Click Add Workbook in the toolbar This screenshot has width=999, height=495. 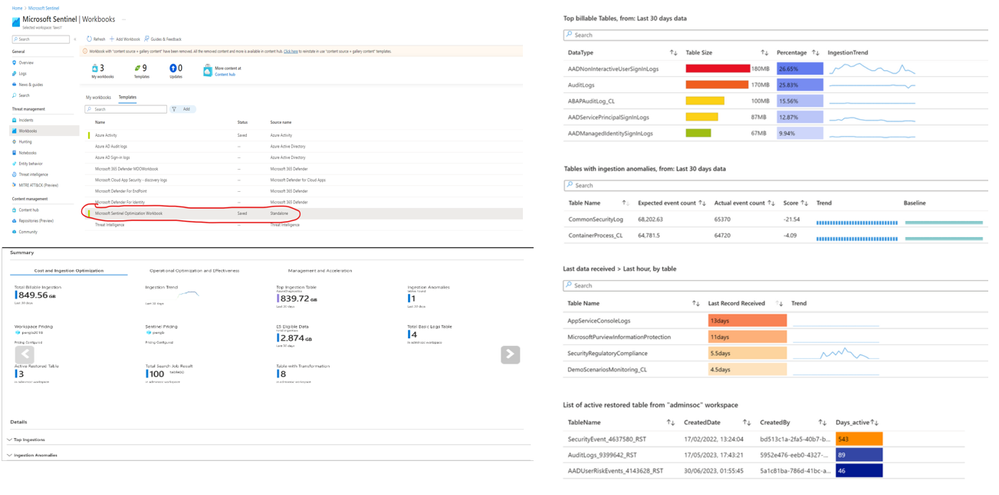tap(124, 39)
